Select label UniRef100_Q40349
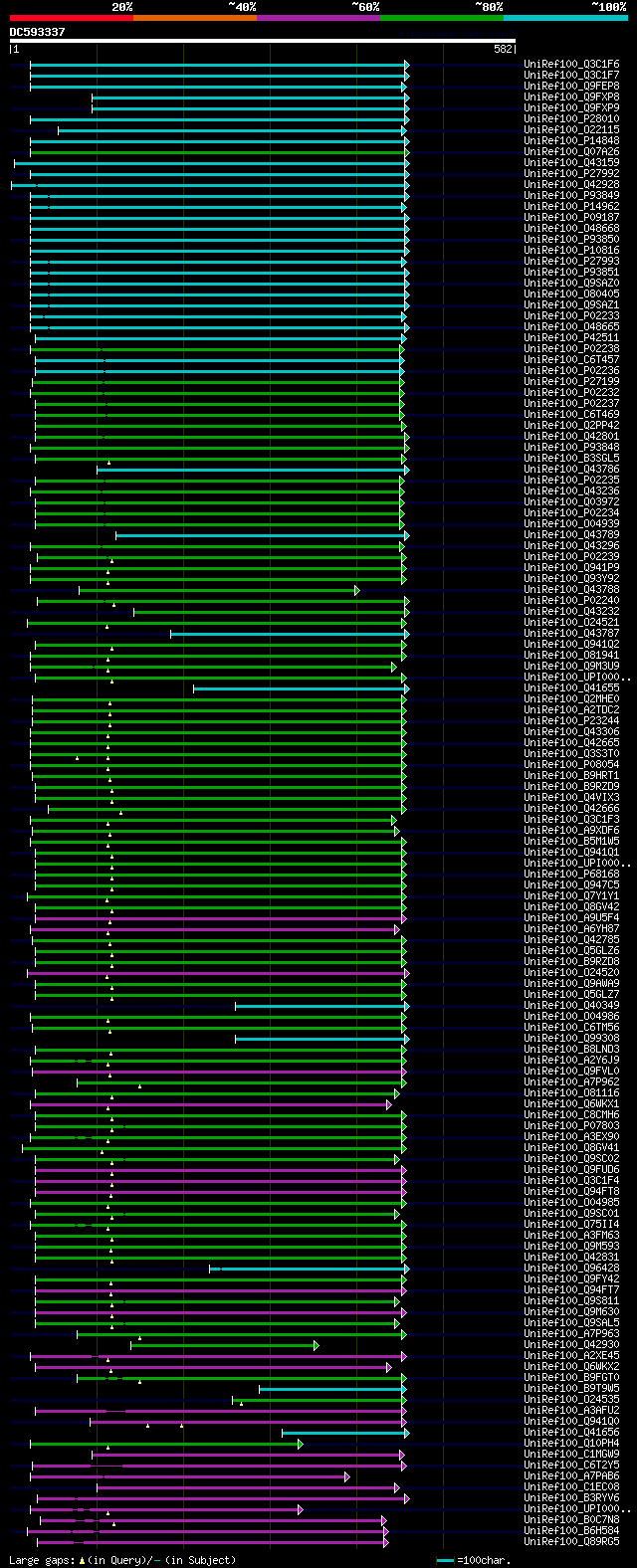The width and height of the screenshot is (637, 1568). pyautogui.click(x=571, y=1006)
